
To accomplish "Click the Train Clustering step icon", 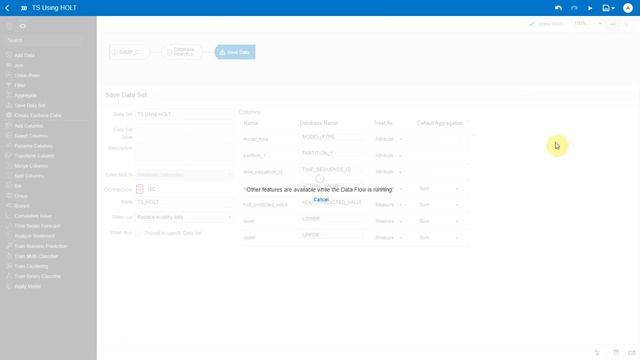I will pos(9,266).
